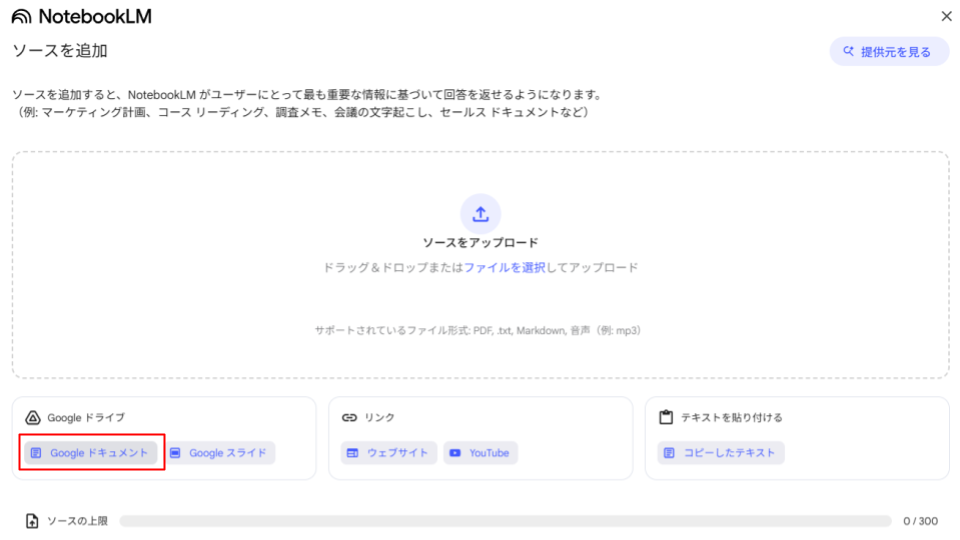The width and height of the screenshot is (960, 540).
Task: Select the コピーしたテキスト button
Action: (721, 453)
